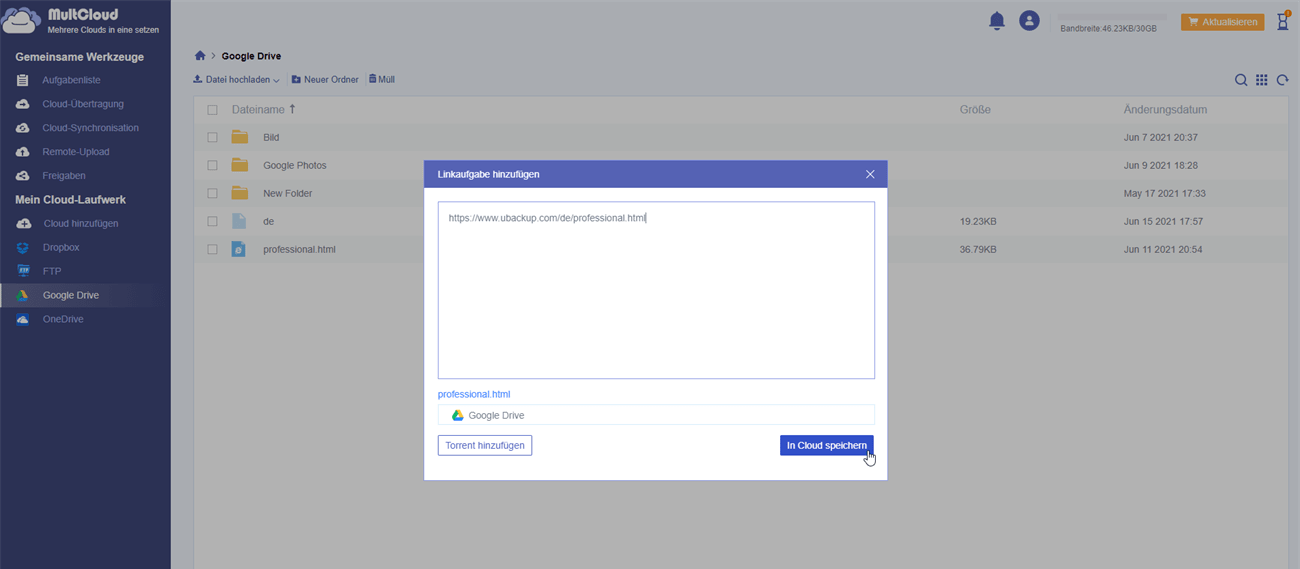Click the 19.23KB size value
The height and width of the screenshot is (569, 1300).
point(979,221)
